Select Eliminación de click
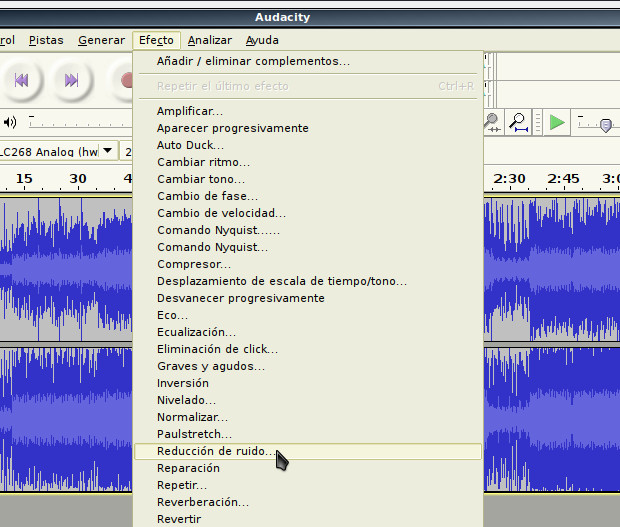The image size is (620, 527). point(308,349)
